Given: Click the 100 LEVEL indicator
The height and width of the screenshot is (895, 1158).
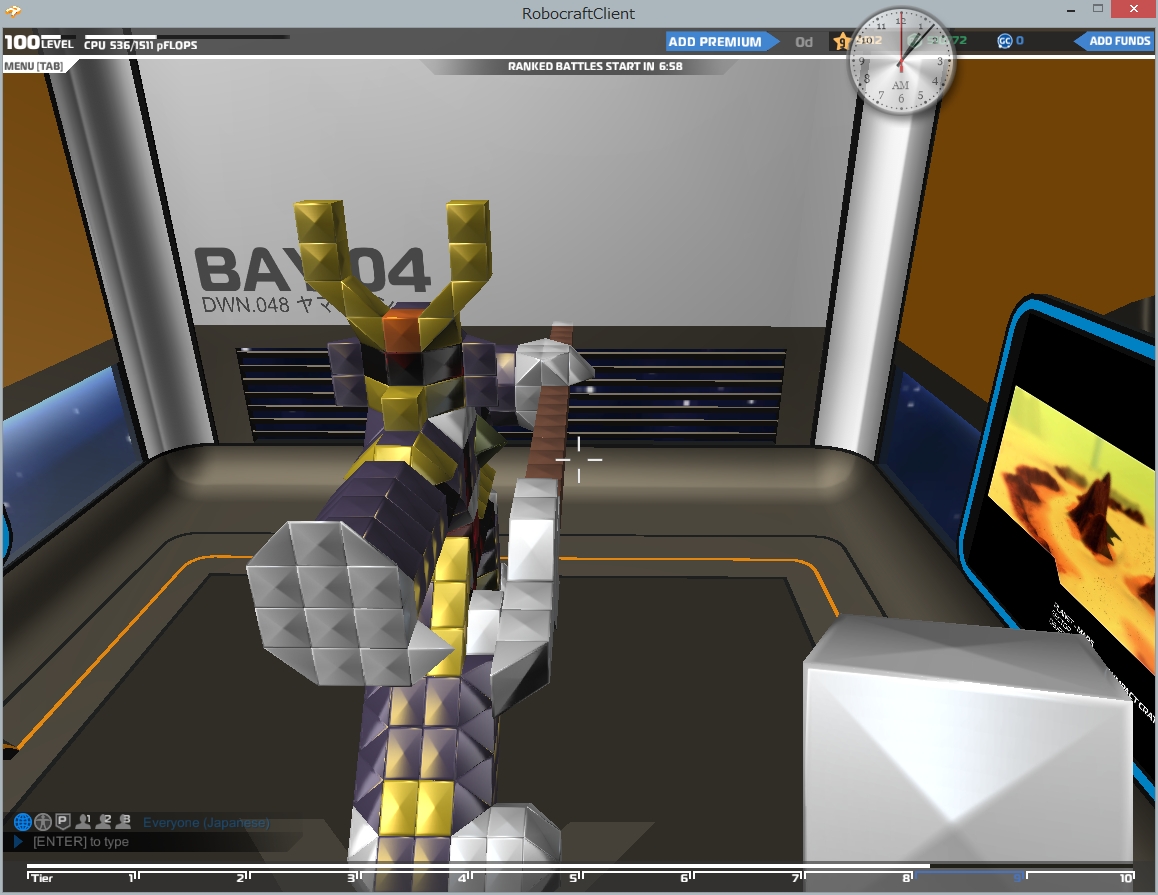Looking at the screenshot, I should coord(39,42).
